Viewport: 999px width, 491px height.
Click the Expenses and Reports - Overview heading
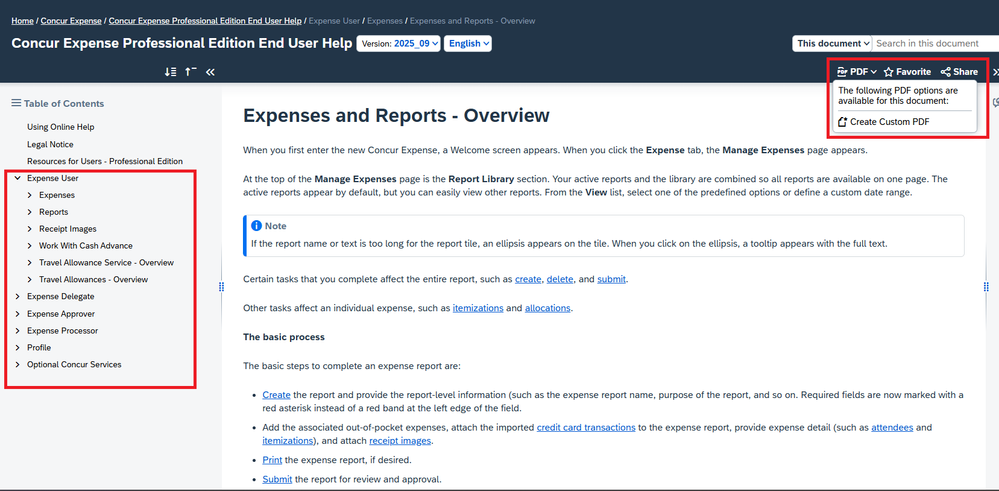(396, 116)
